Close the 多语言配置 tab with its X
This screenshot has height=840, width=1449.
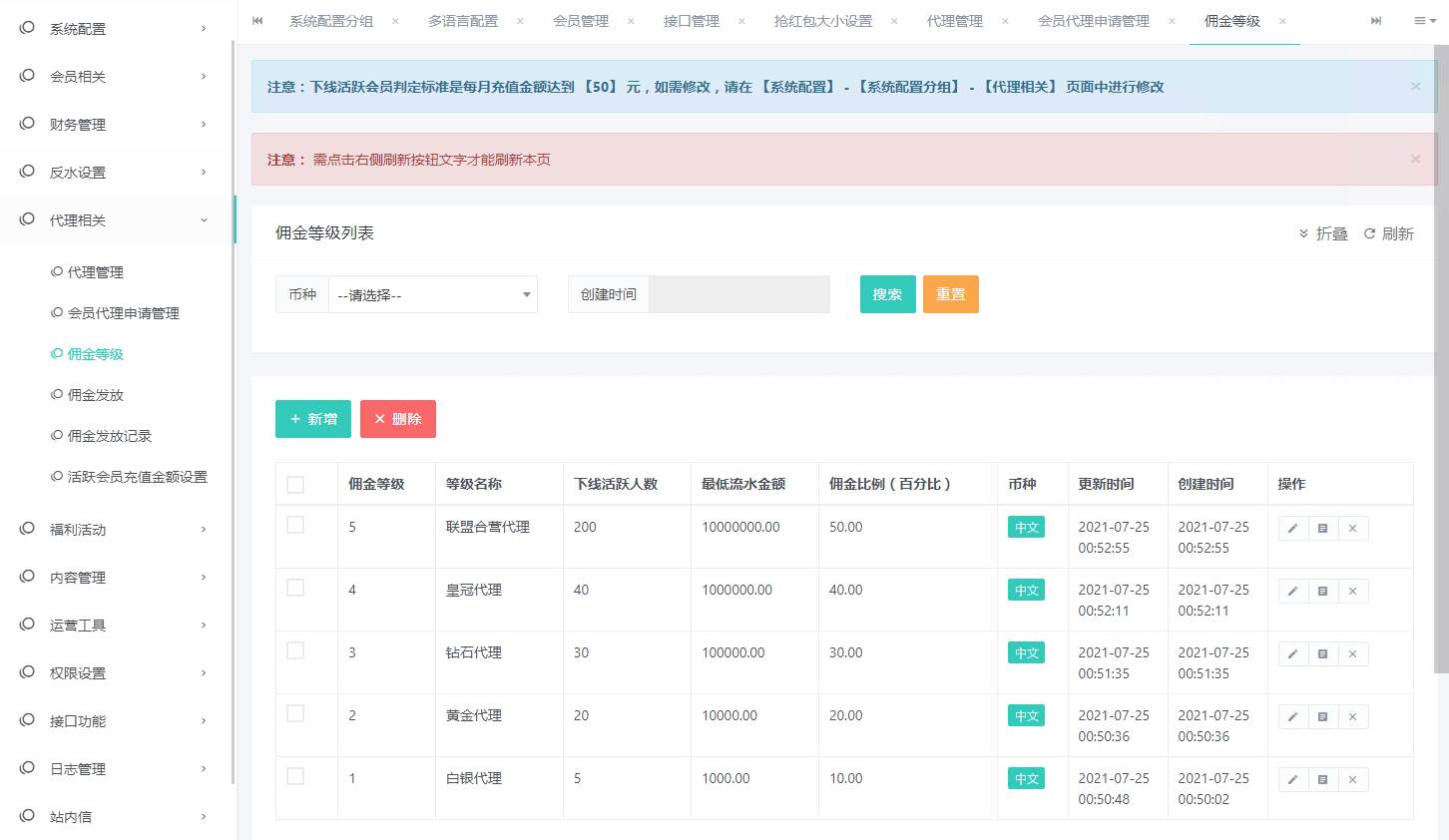pyautogui.click(x=520, y=21)
